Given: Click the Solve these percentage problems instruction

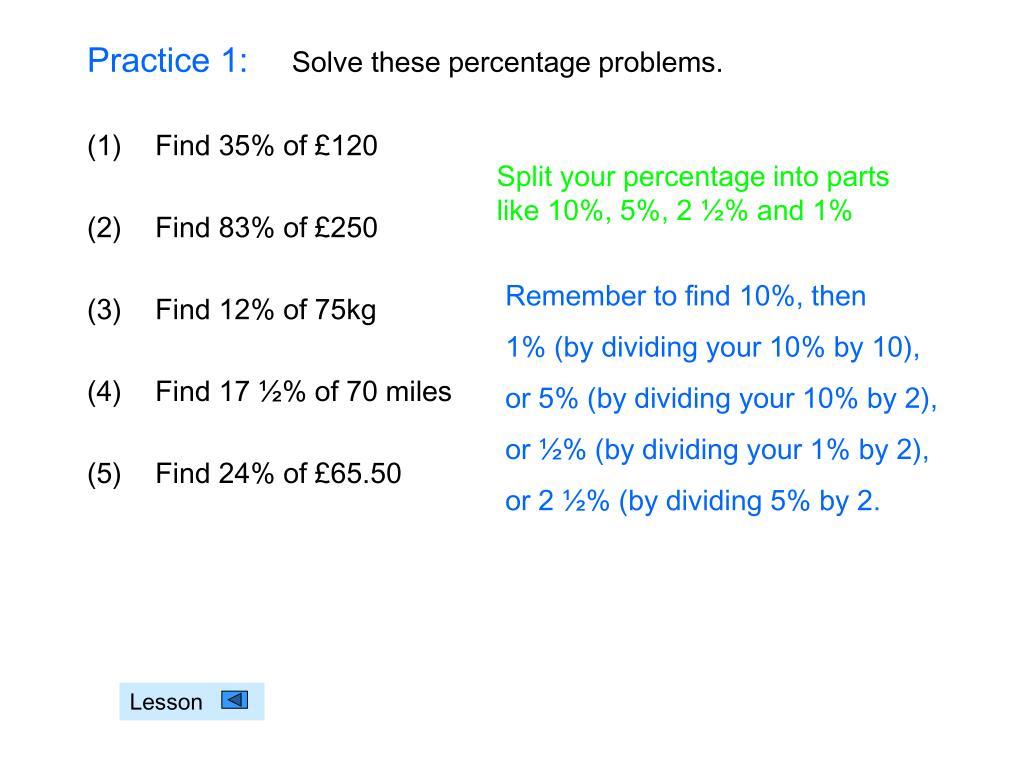Looking at the screenshot, I should coord(507,63).
